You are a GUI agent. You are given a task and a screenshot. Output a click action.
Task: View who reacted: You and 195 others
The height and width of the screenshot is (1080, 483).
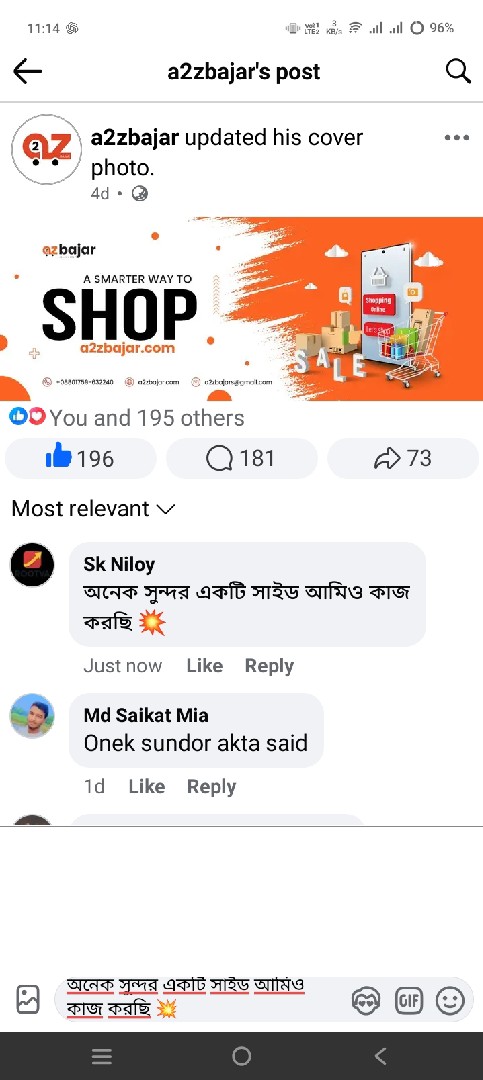point(127,418)
